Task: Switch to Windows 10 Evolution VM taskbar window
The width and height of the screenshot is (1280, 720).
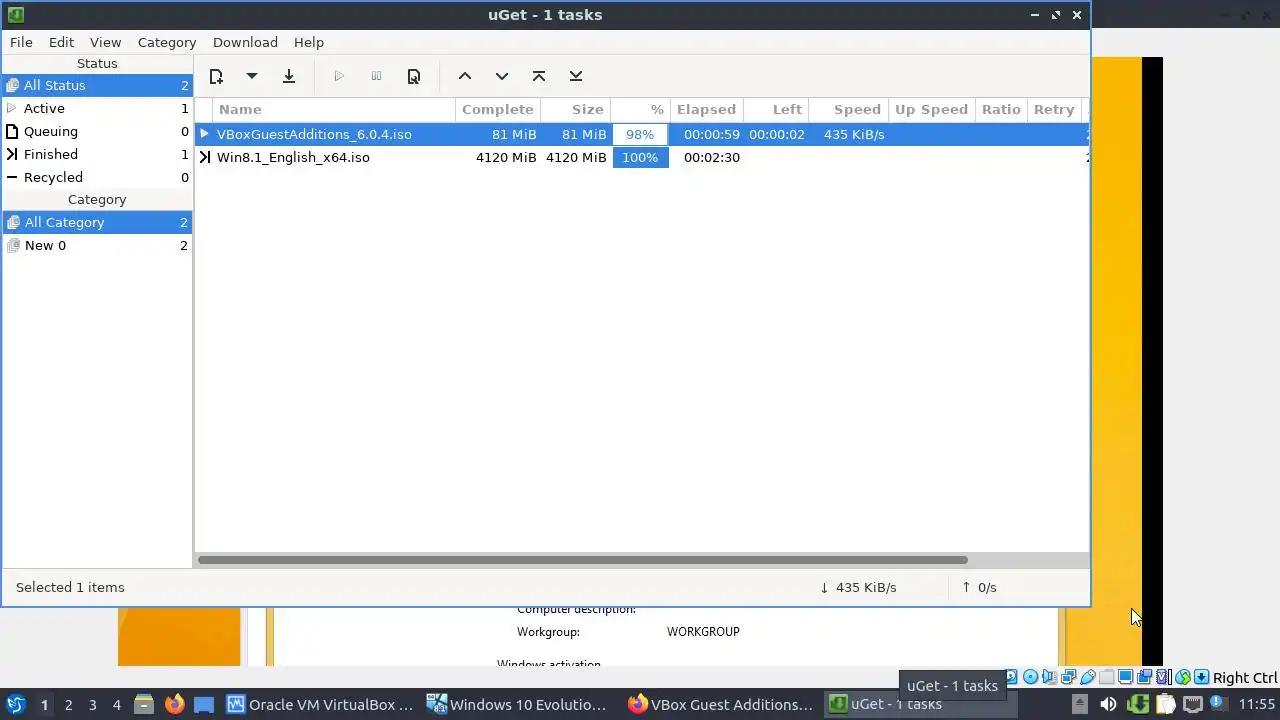Action: 520,704
